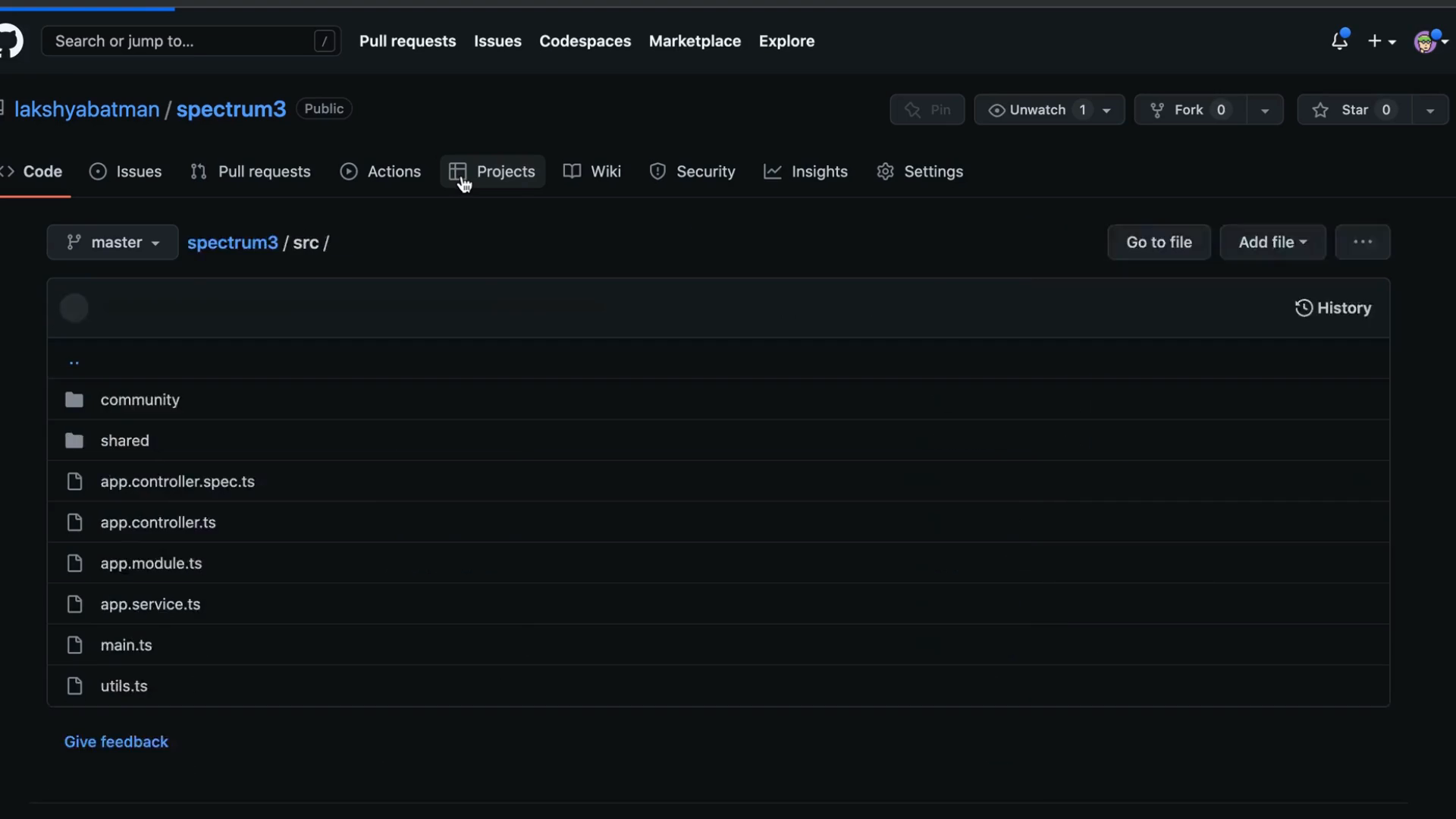Viewport: 1456px width, 819px height.
Task: Go to Marketplace
Action: click(695, 41)
